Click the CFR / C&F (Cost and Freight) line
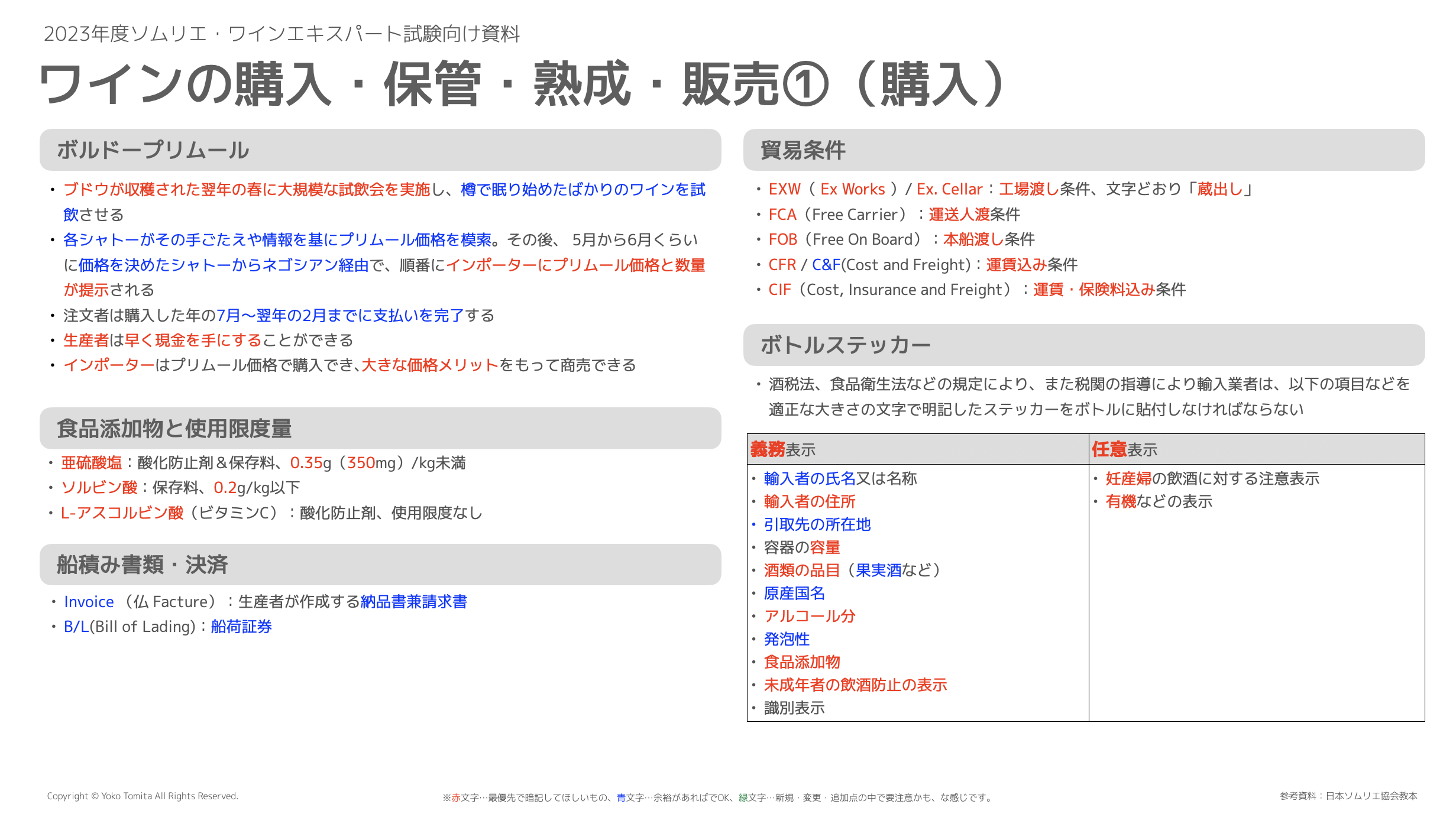Image resolution: width=1456 pixels, height=817 pixels. coord(923,264)
